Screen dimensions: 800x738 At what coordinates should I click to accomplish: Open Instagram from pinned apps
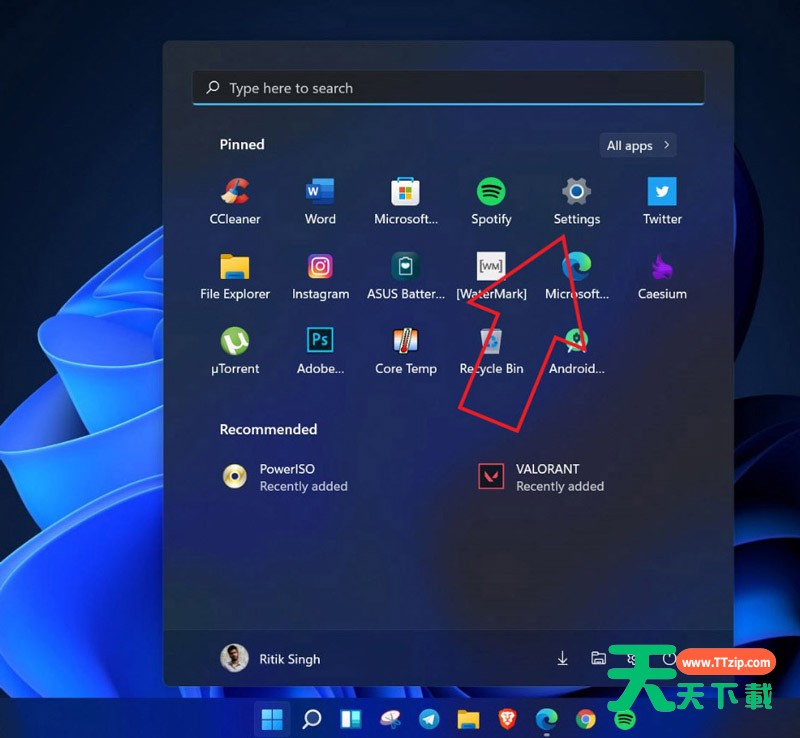tap(320, 275)
